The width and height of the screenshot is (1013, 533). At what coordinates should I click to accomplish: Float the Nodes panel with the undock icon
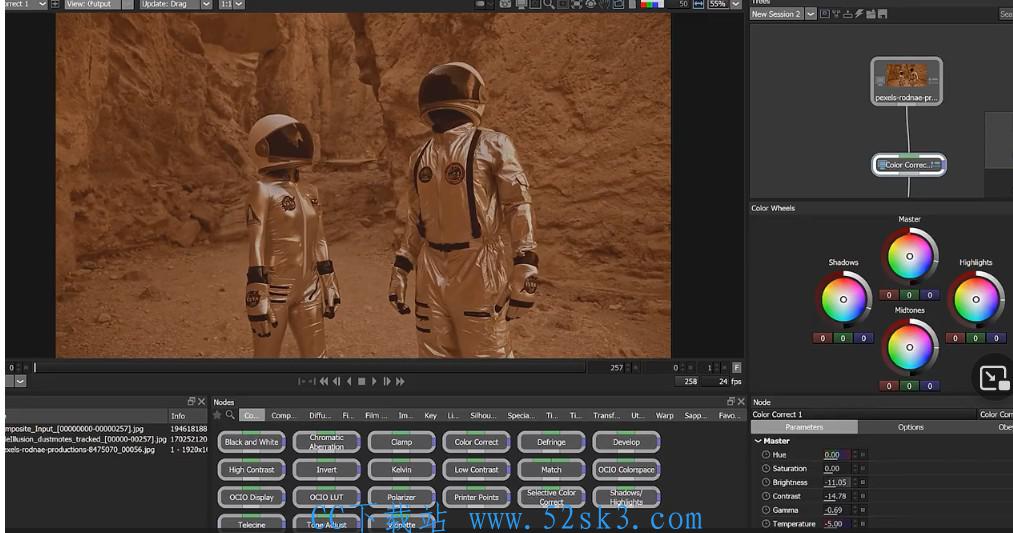pos(731,401)
